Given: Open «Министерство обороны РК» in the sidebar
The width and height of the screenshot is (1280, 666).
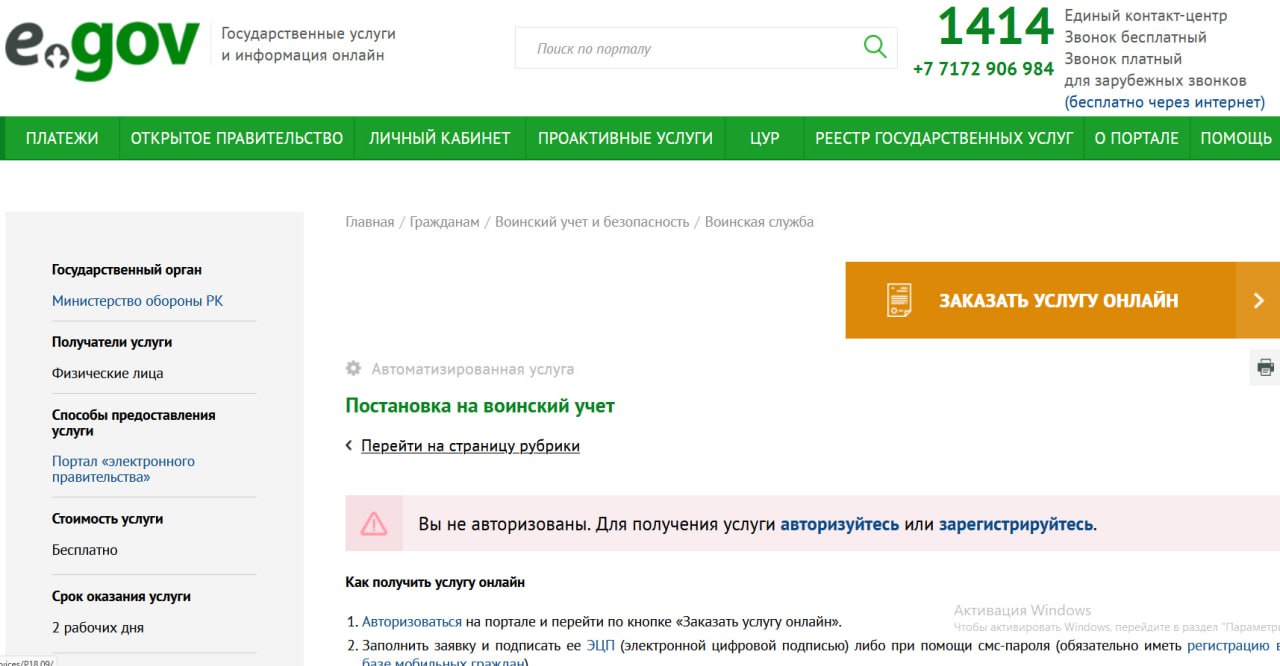Looking at the screenshot, I should pyautogui.click(x=138, y=300).
